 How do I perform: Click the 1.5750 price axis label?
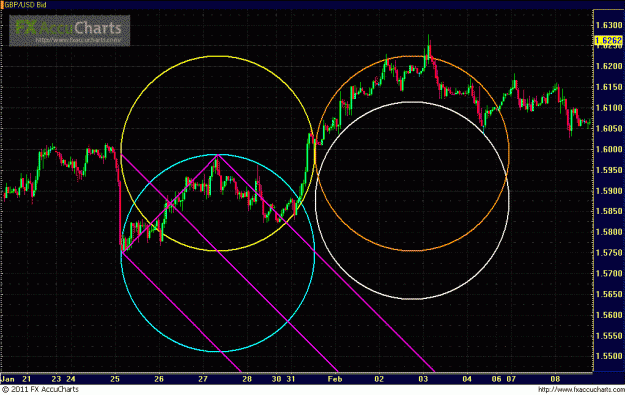pos(609,252)
